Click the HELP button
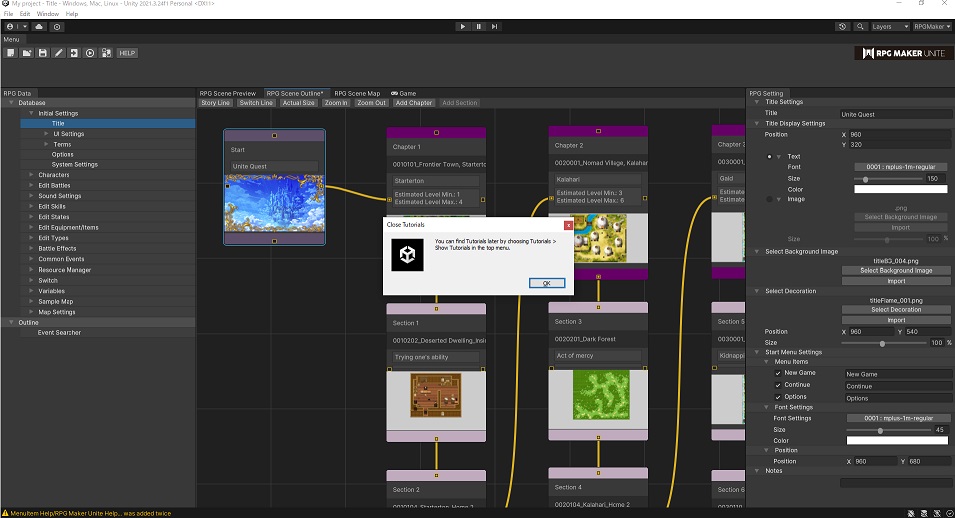 [127, 53]
